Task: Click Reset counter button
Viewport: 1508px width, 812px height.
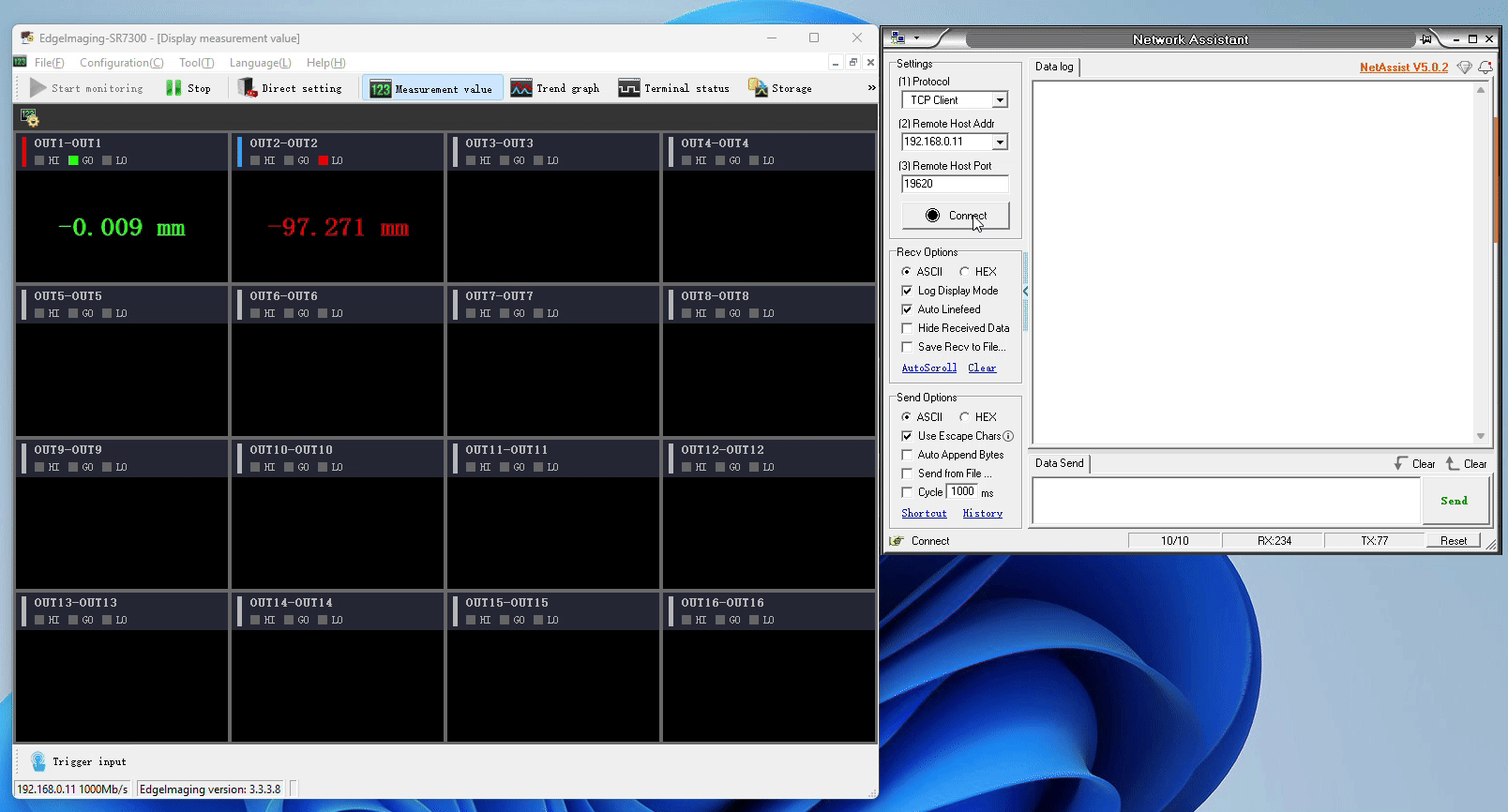Action: [1454, 541]
